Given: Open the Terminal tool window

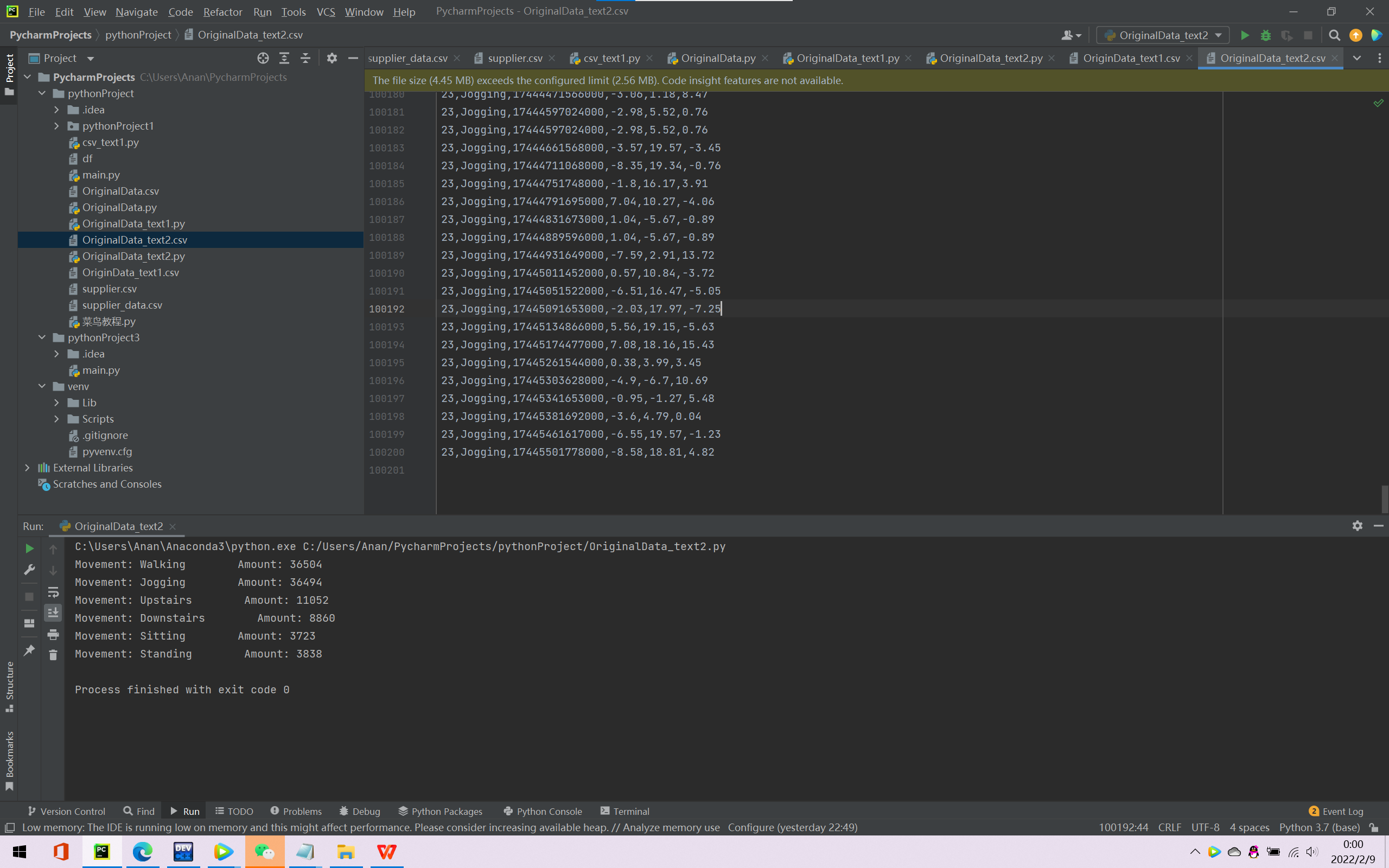Looking at the screenshot, I should [625, 811].
